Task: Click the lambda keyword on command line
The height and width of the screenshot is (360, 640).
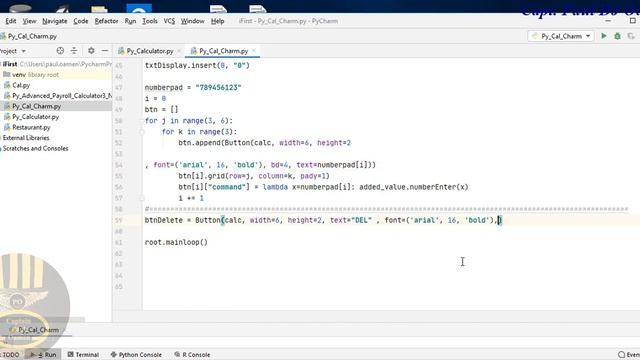Action: coord(275,187)
